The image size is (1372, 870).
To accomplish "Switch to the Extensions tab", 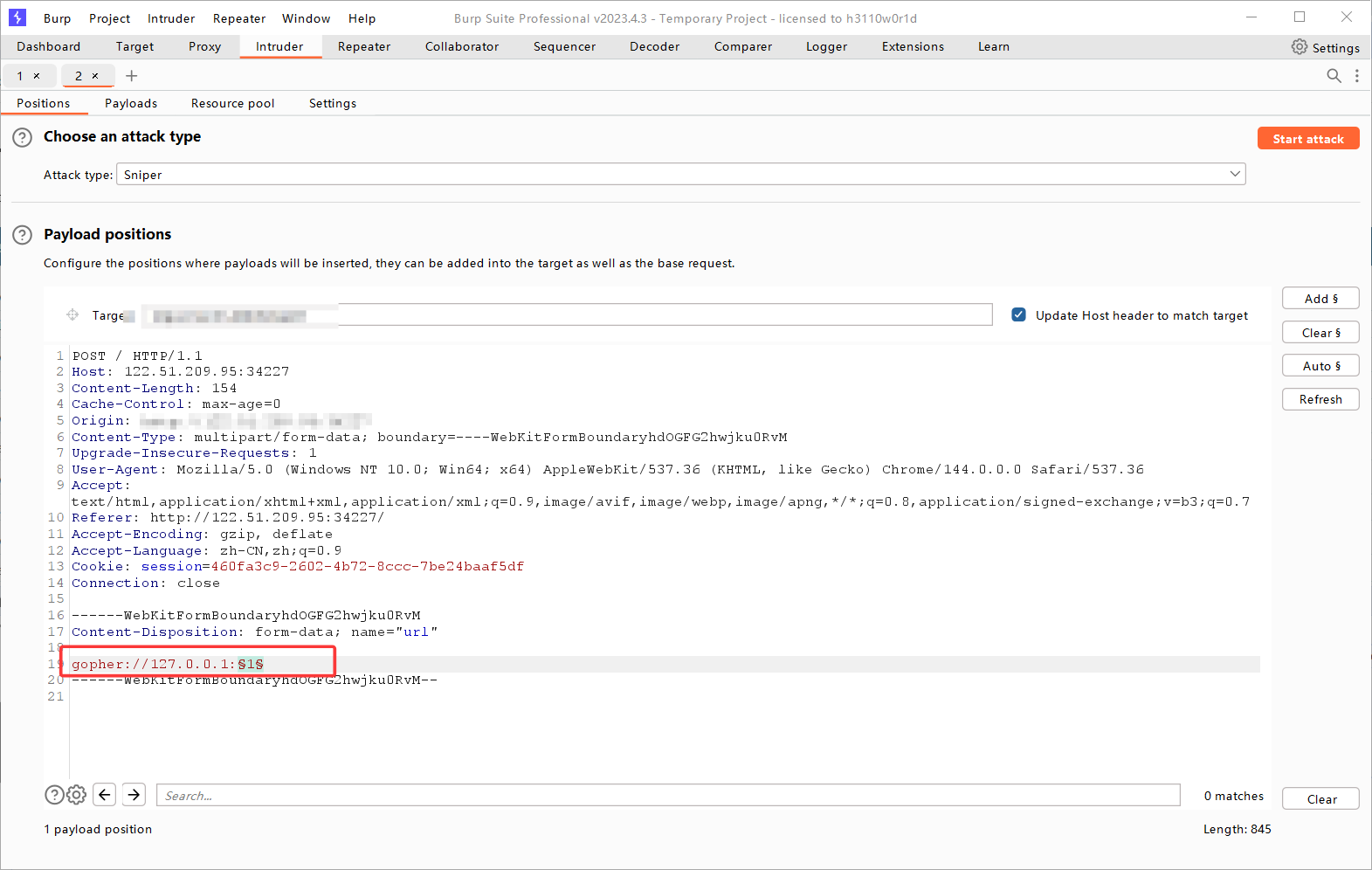I will click(913, 47).
